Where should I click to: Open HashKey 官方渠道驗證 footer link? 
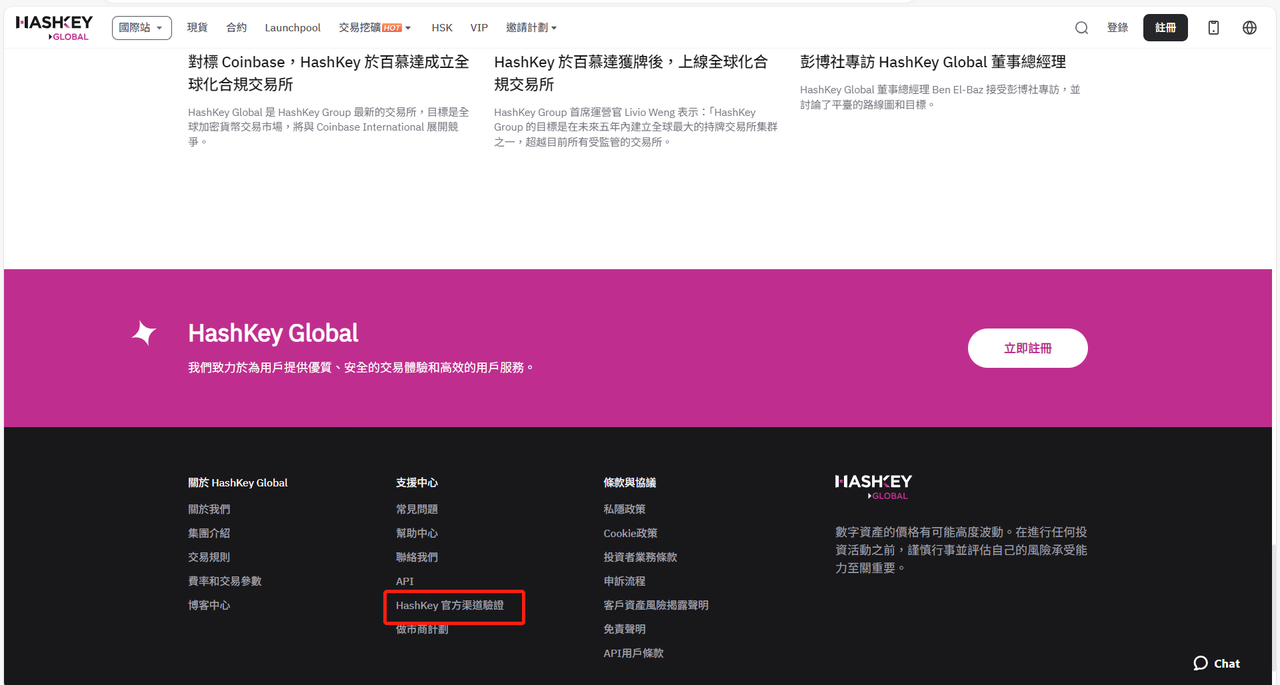pyautogui.click(x=449, y=605)
